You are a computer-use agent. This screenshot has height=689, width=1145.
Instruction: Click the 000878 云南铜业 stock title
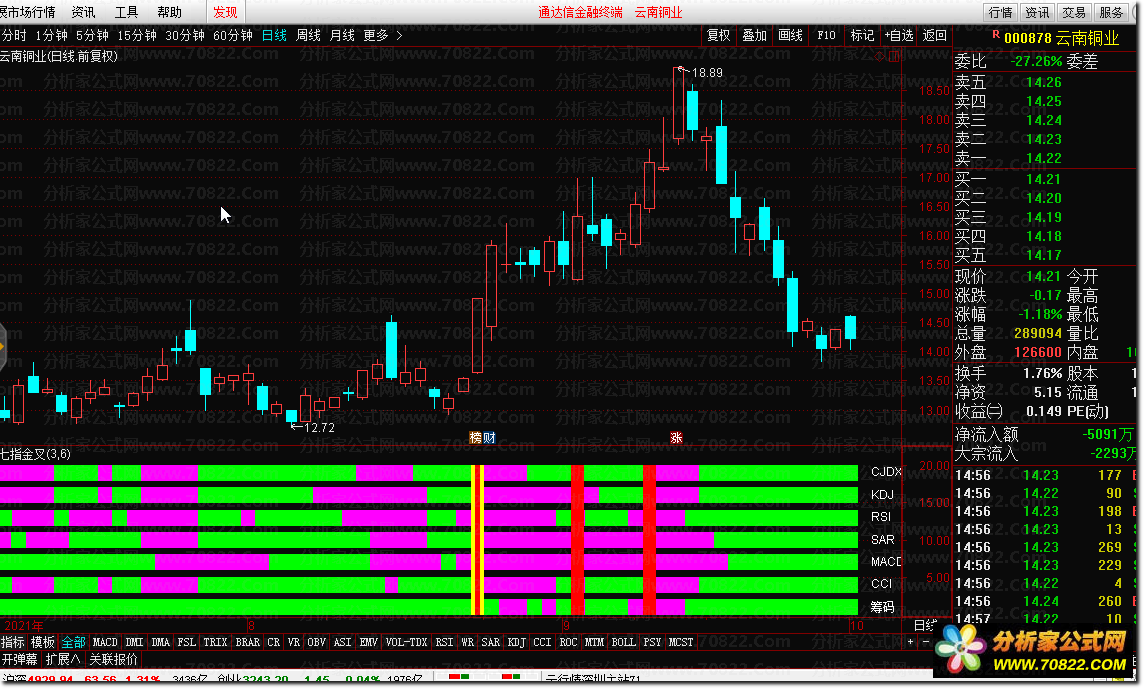pos(1062,38)
